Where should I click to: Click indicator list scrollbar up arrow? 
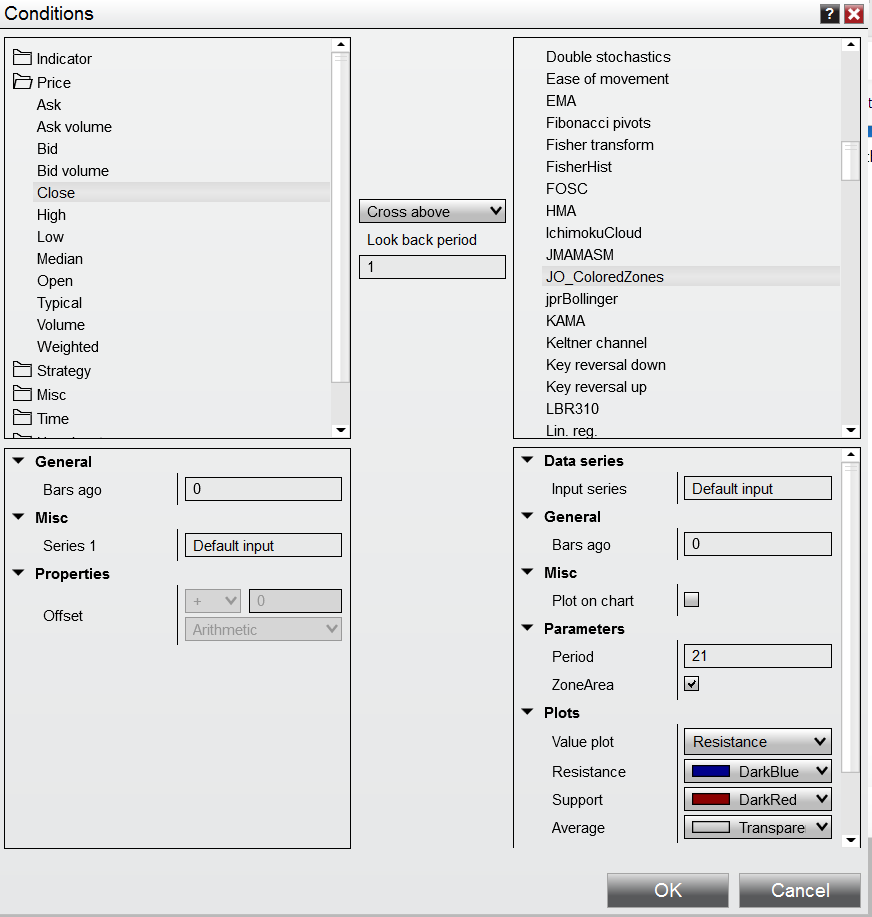point(850,44)
